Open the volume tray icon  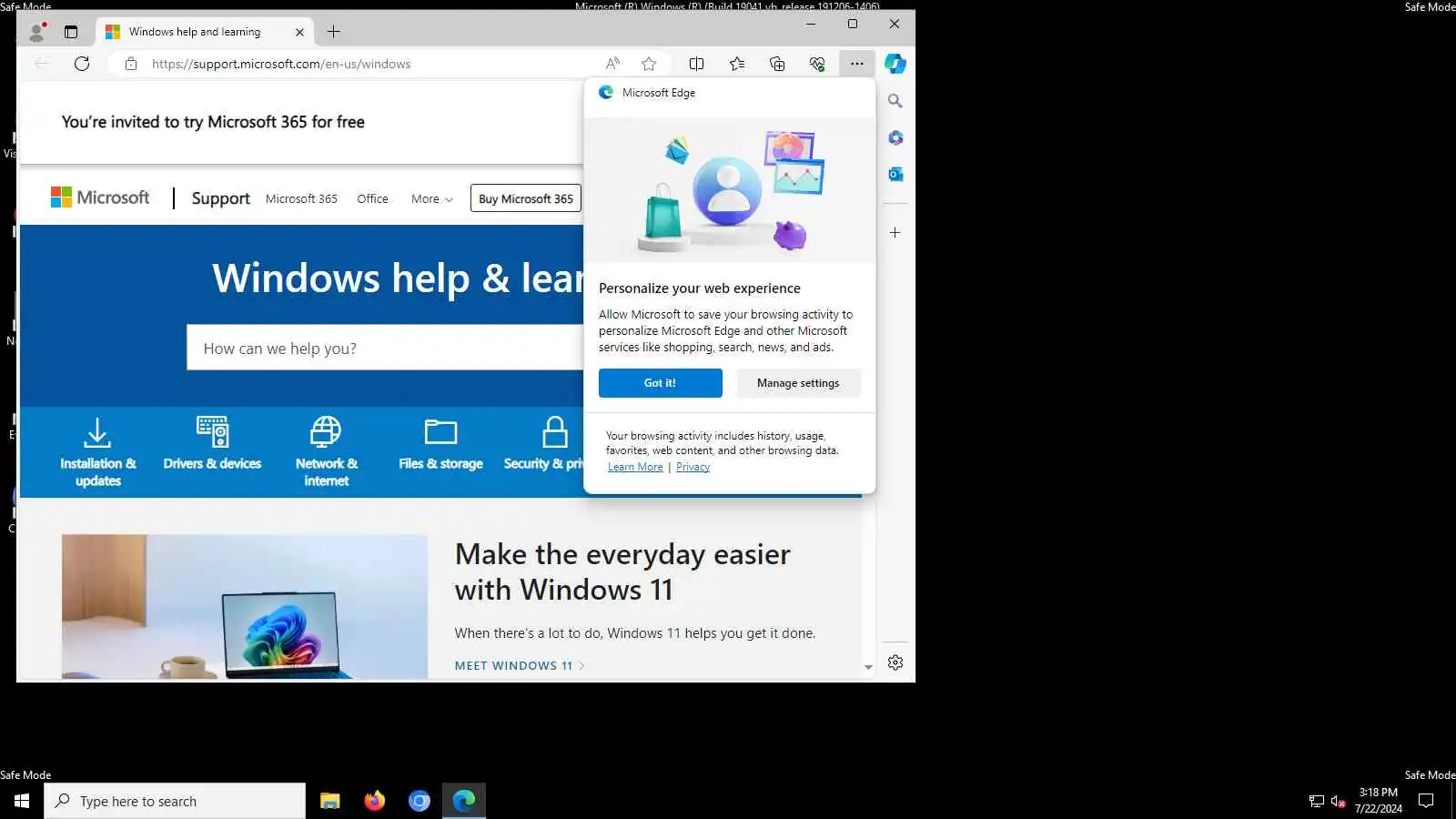tap(1338, 801)
